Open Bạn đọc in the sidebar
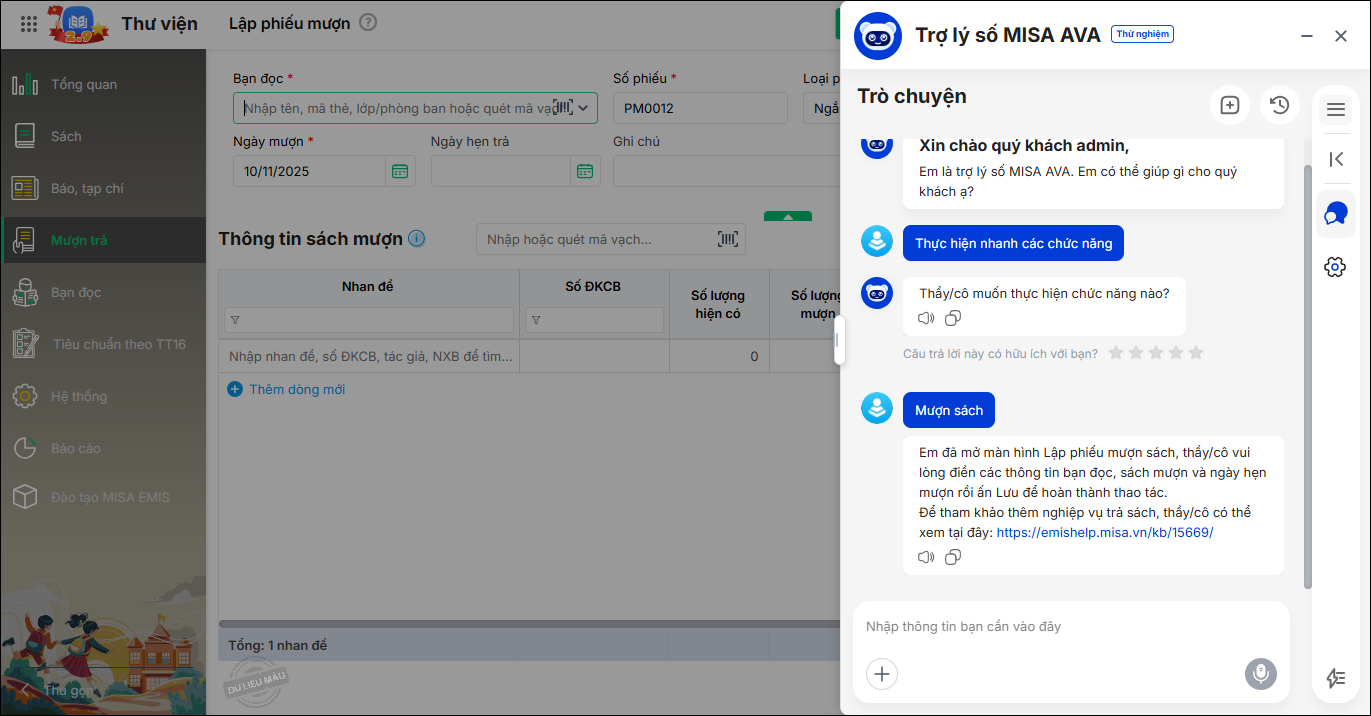Viewport: 1371px width, 716px height. tap(103, 292)
